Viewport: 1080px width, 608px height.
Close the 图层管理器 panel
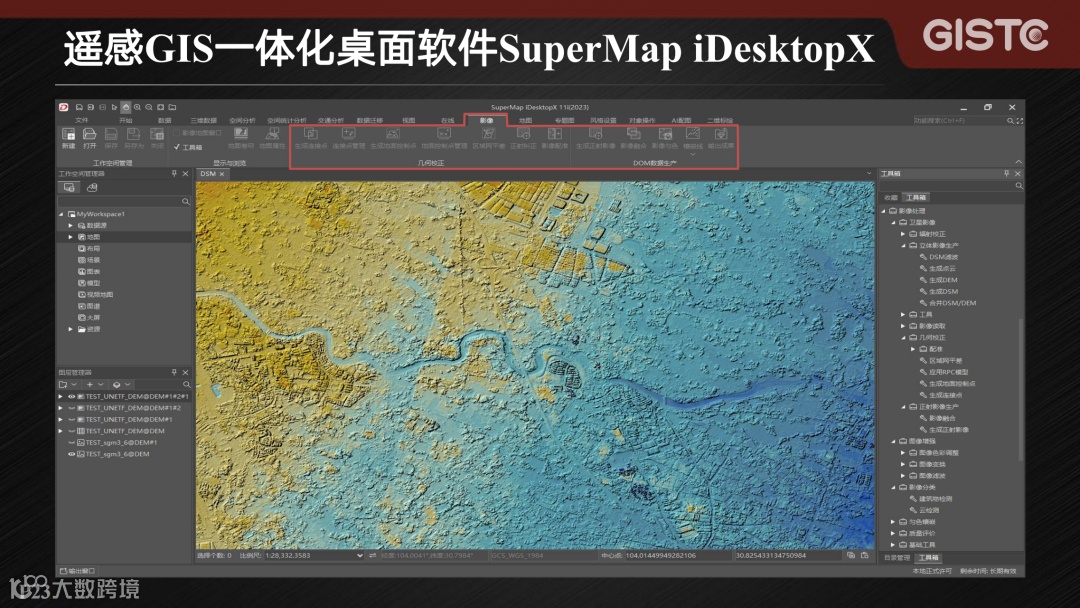click(185, 373)
